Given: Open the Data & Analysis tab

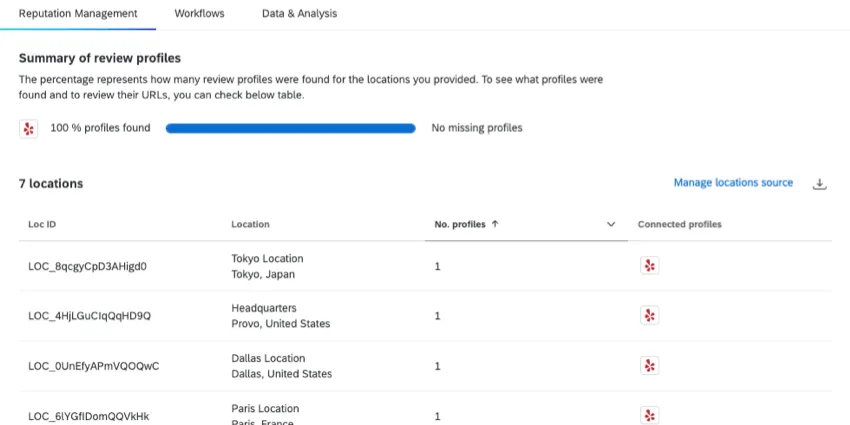Looking at the screenshot, I should click(x=299, y=14).
